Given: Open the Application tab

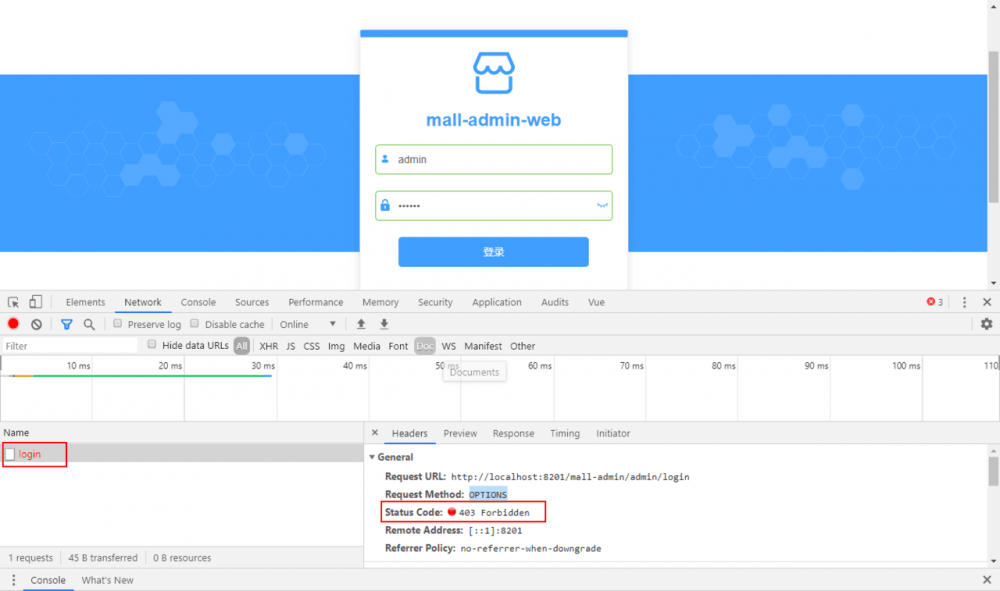Looking at the screenshot, I should 497,302.
